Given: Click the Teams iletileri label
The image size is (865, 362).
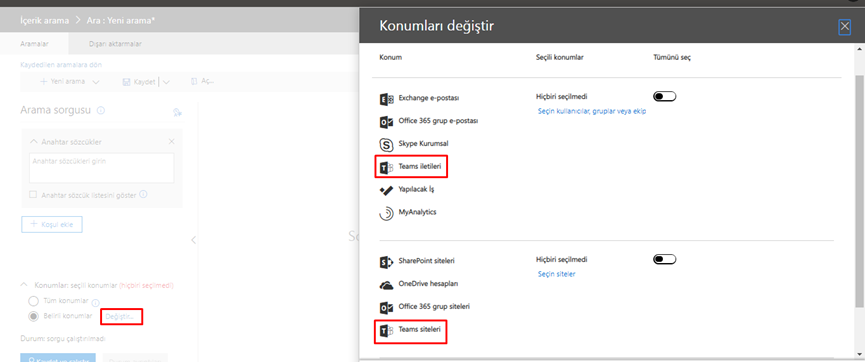Looking at the screenshot, I should [419, 166].
